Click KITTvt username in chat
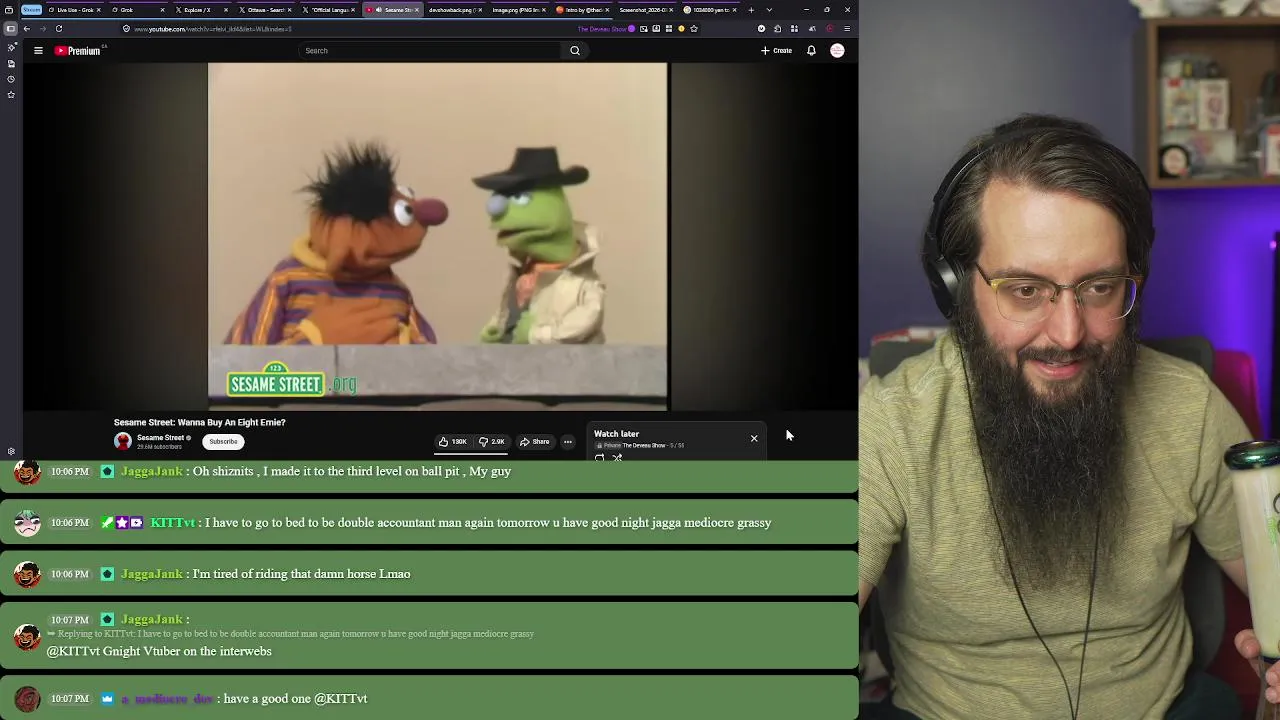This screenshot has width=1280, height=720. click(172, 522)
